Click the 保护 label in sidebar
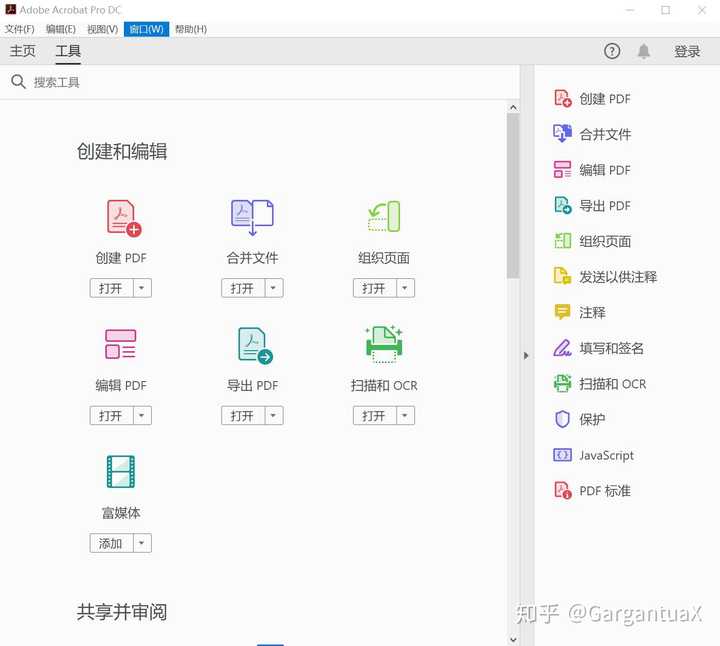The height and width of the screenshot is (646, 720). (x=592, y=419)
